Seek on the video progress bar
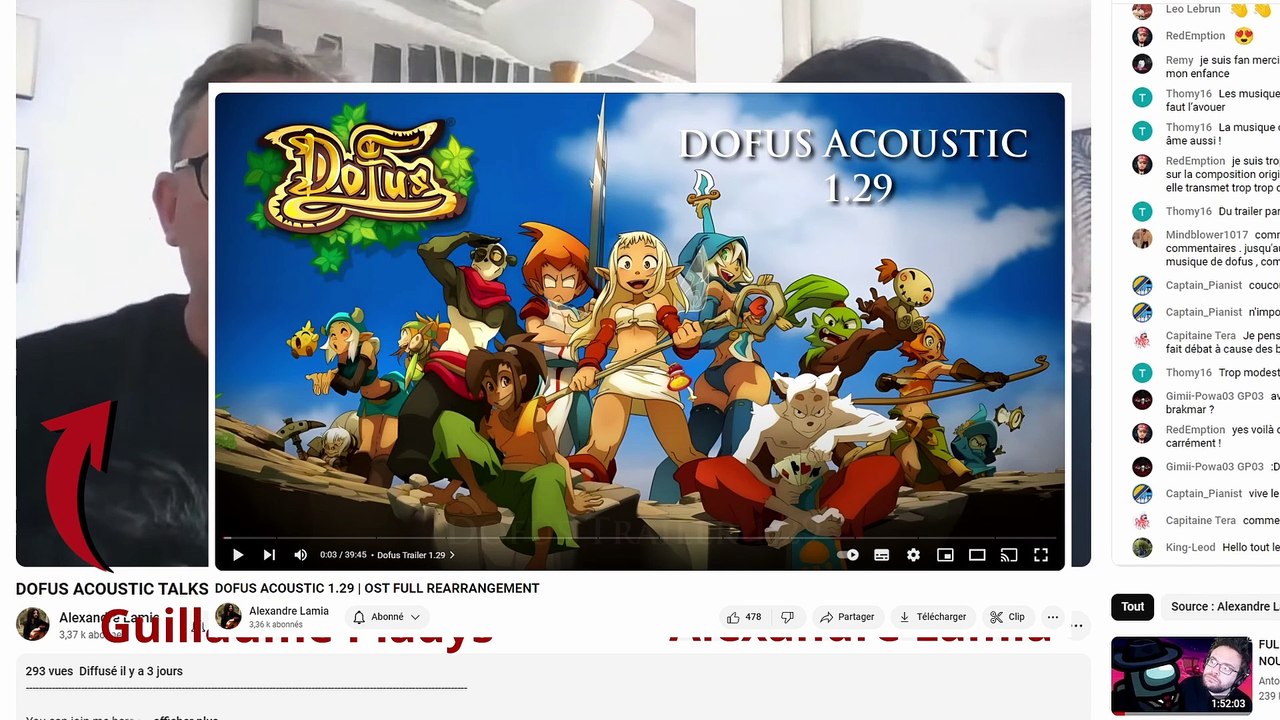The image size is (1280, 720). 640,538
